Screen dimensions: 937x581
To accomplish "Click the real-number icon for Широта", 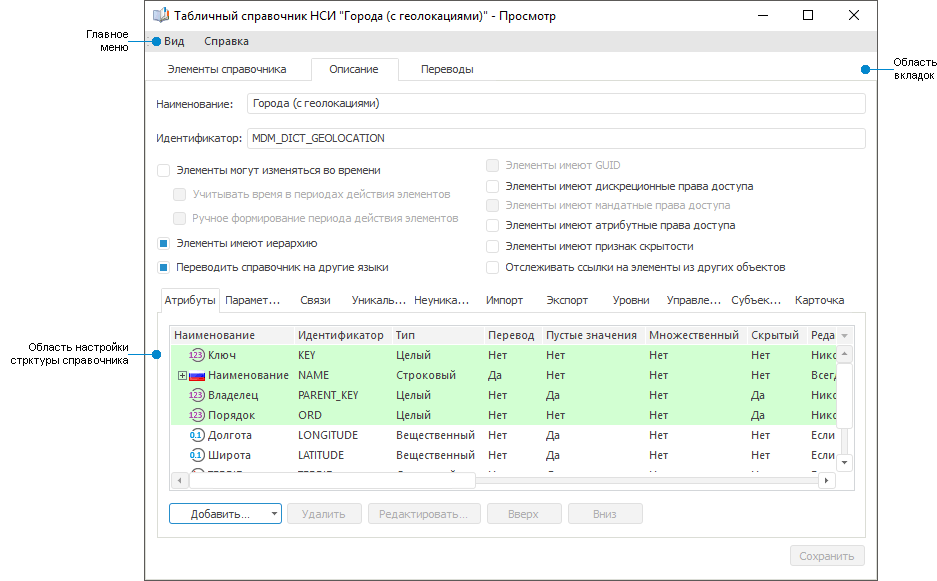I will tap(196, 455).
